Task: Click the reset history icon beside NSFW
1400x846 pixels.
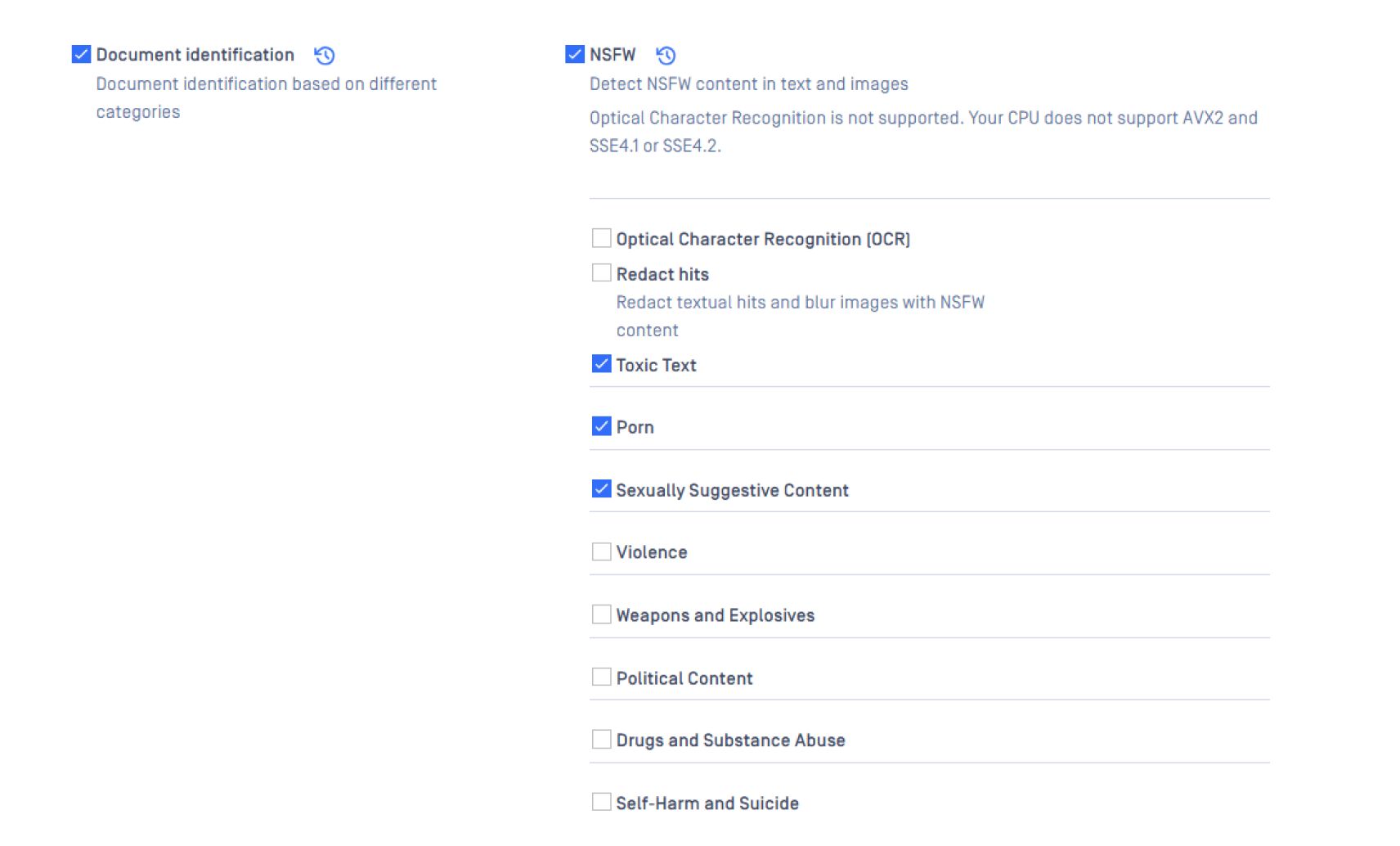Action: 665,55
